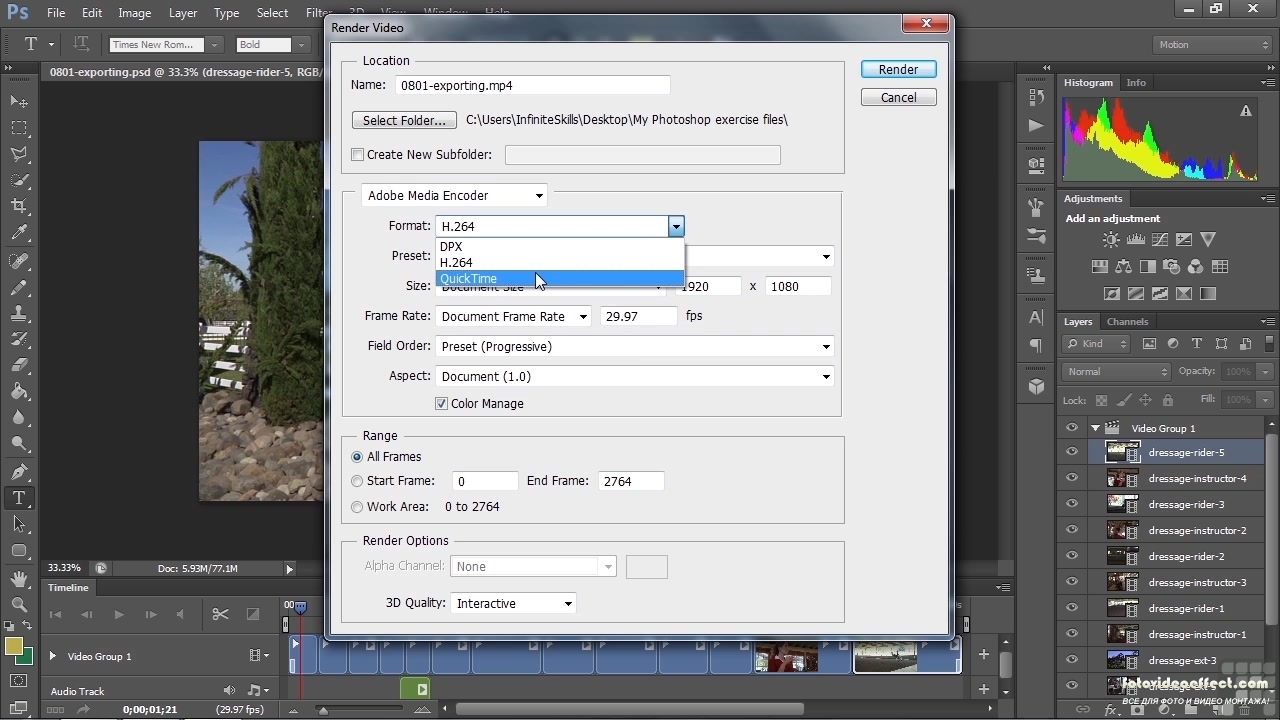
Task: Click the timeline playhead marker
Action: 299,607
